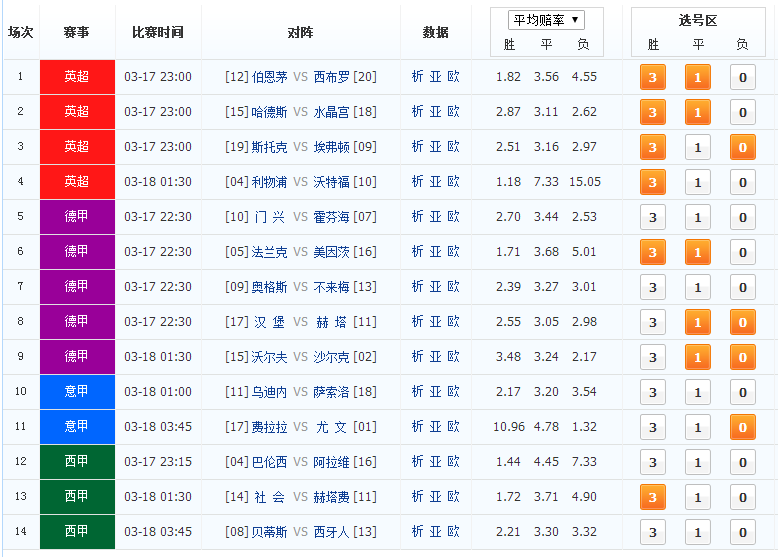Open team link 沙尔克

point(331,357)
